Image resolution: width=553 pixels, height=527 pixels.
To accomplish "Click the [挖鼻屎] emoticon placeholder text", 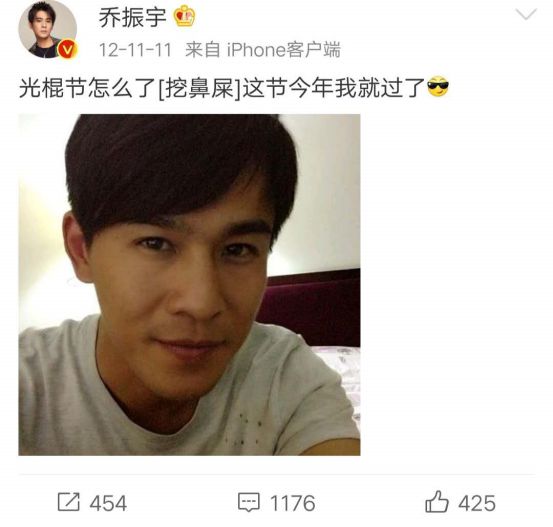I will [199, 88].
